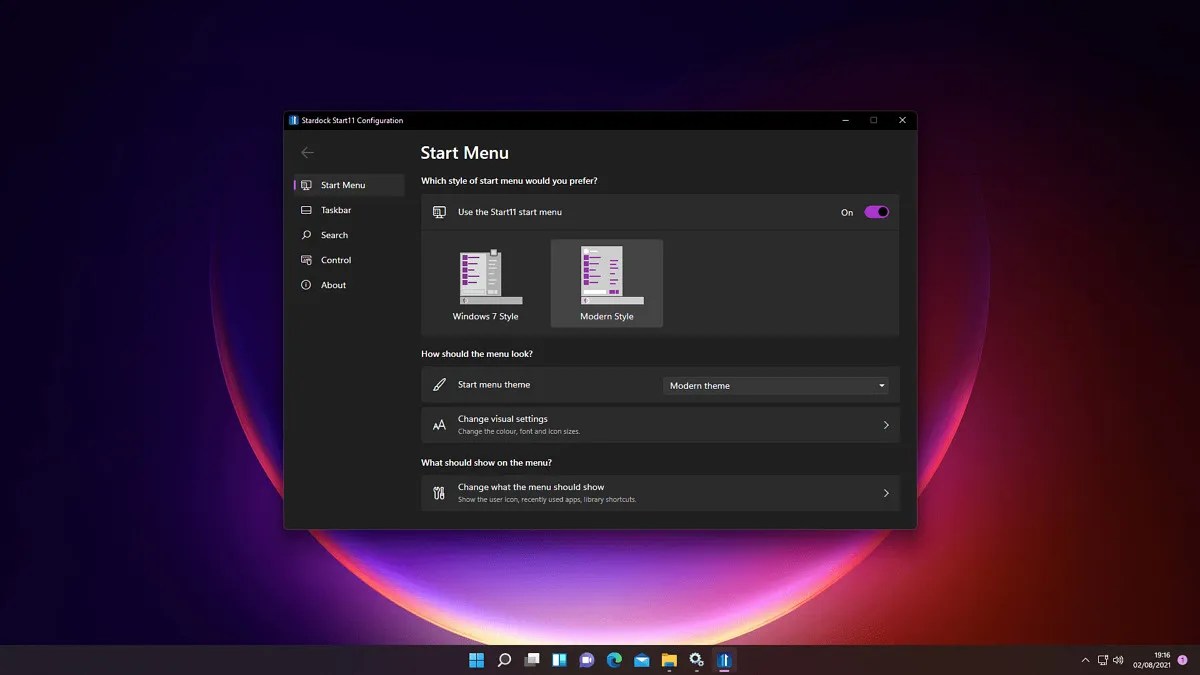Click the About info icon
This screenshot has width=1200, height=675.
(306, 285)
